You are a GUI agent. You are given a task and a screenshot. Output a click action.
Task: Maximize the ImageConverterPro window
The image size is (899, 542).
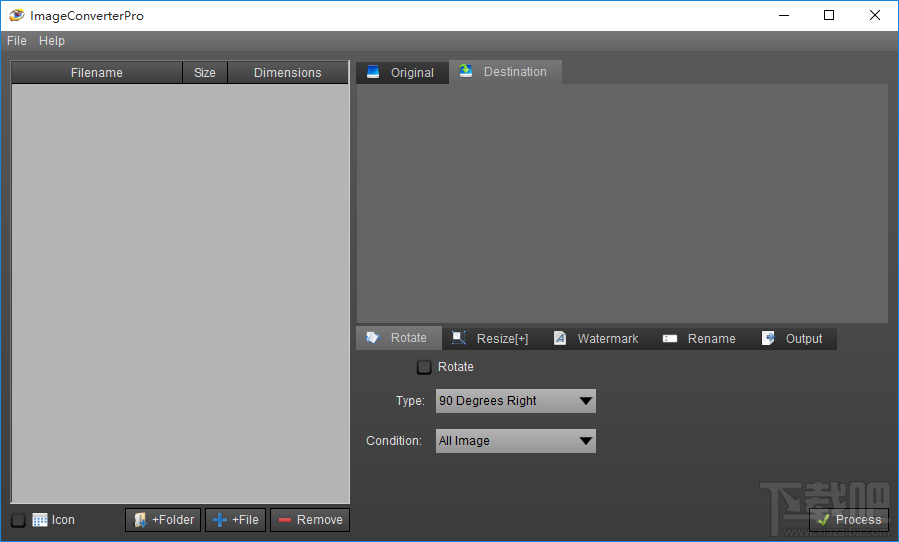click(x=829, y=15)
